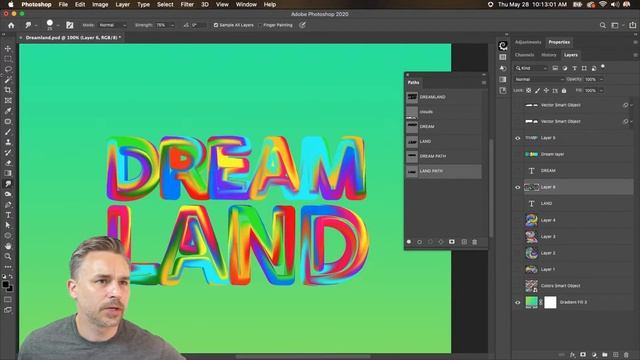
Task: Select the Rectangular Marquee tool
Action: (x=8, y=59)
